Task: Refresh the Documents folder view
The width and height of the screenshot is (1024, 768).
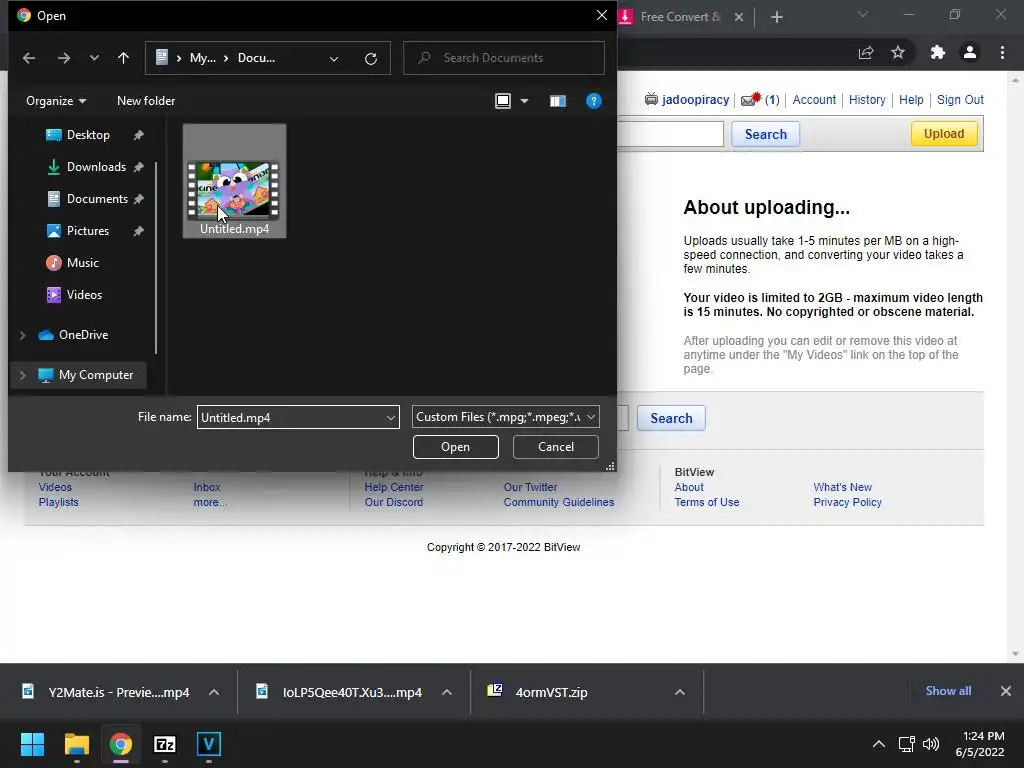Action: [370, 59]
